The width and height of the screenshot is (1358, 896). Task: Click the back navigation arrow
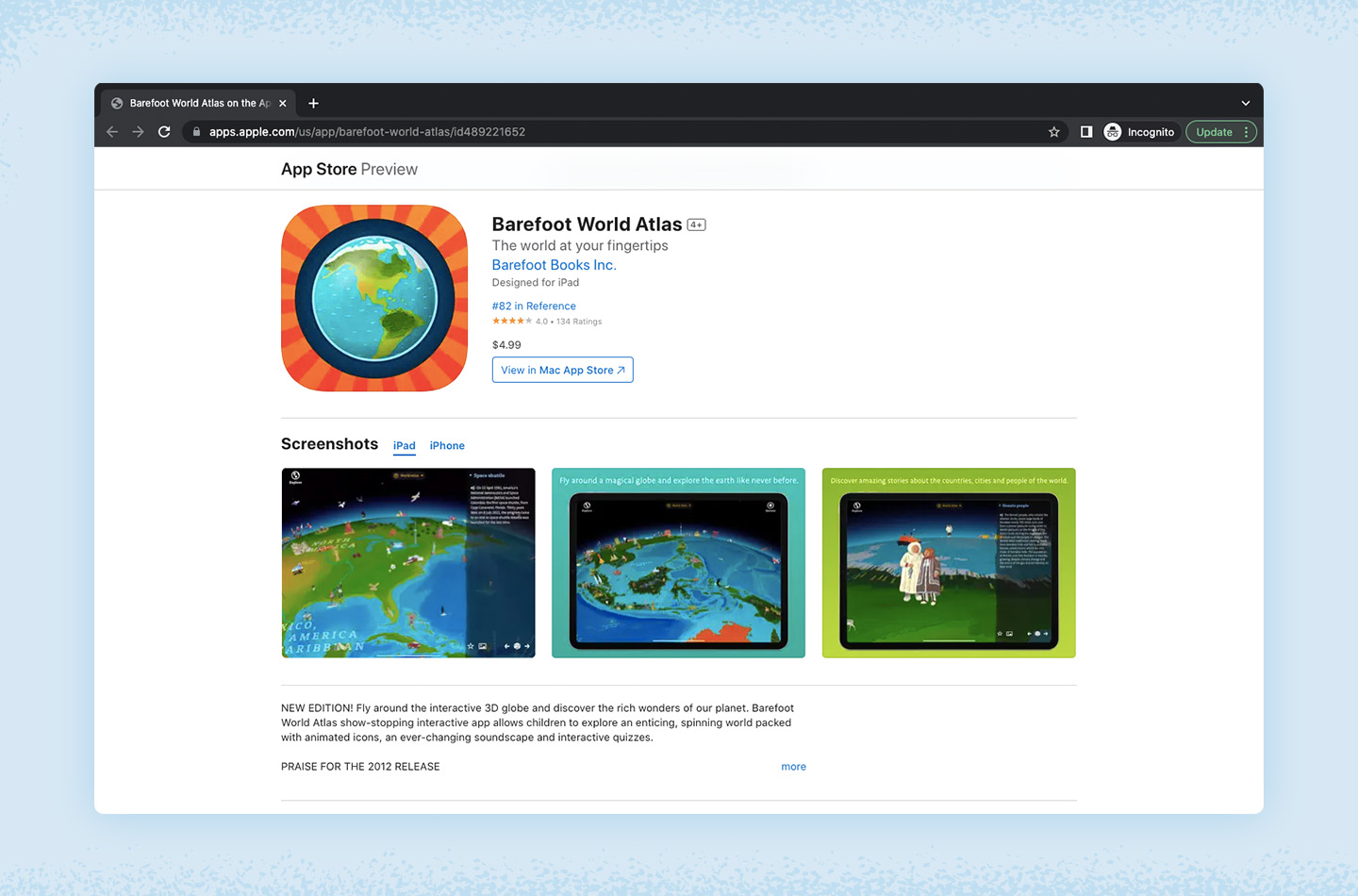[111, 132]
